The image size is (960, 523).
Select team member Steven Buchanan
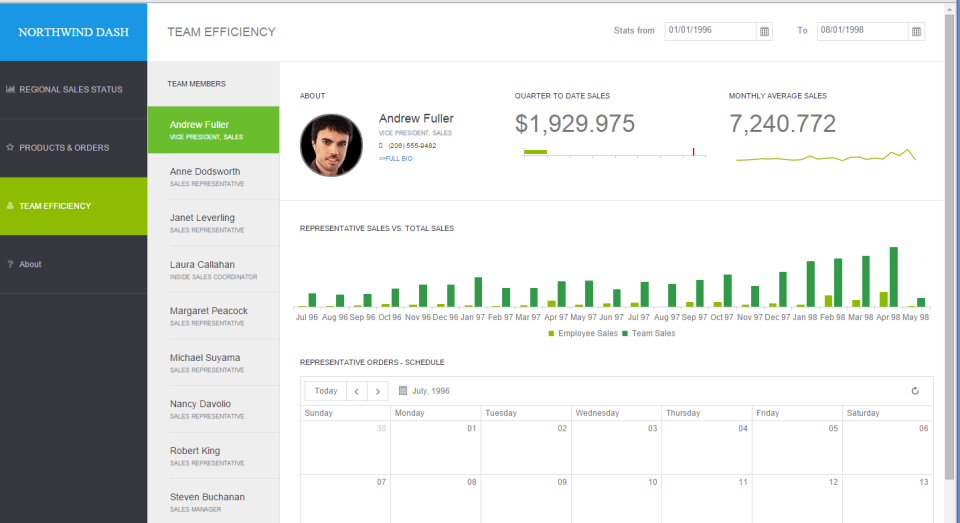214,502
